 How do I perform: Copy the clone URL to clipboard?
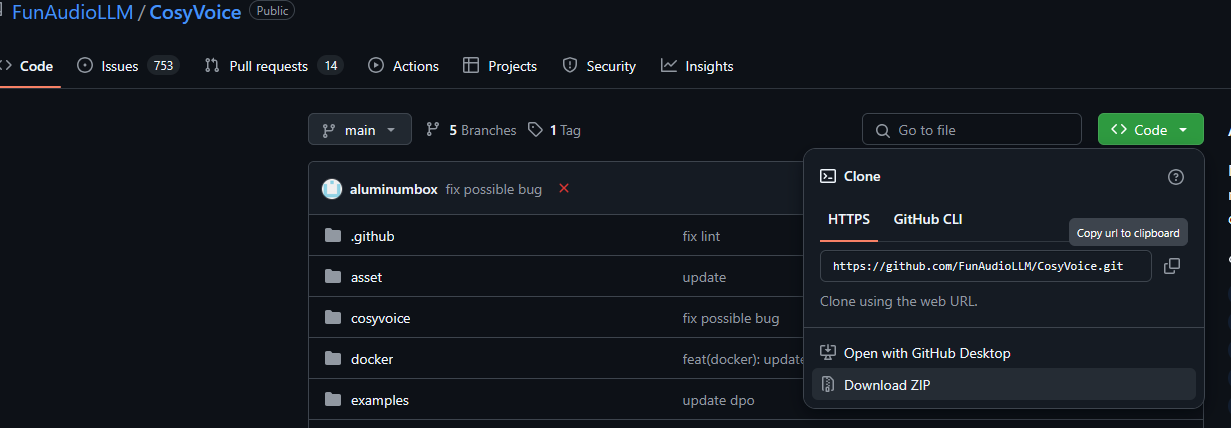tap(1172, 266)
